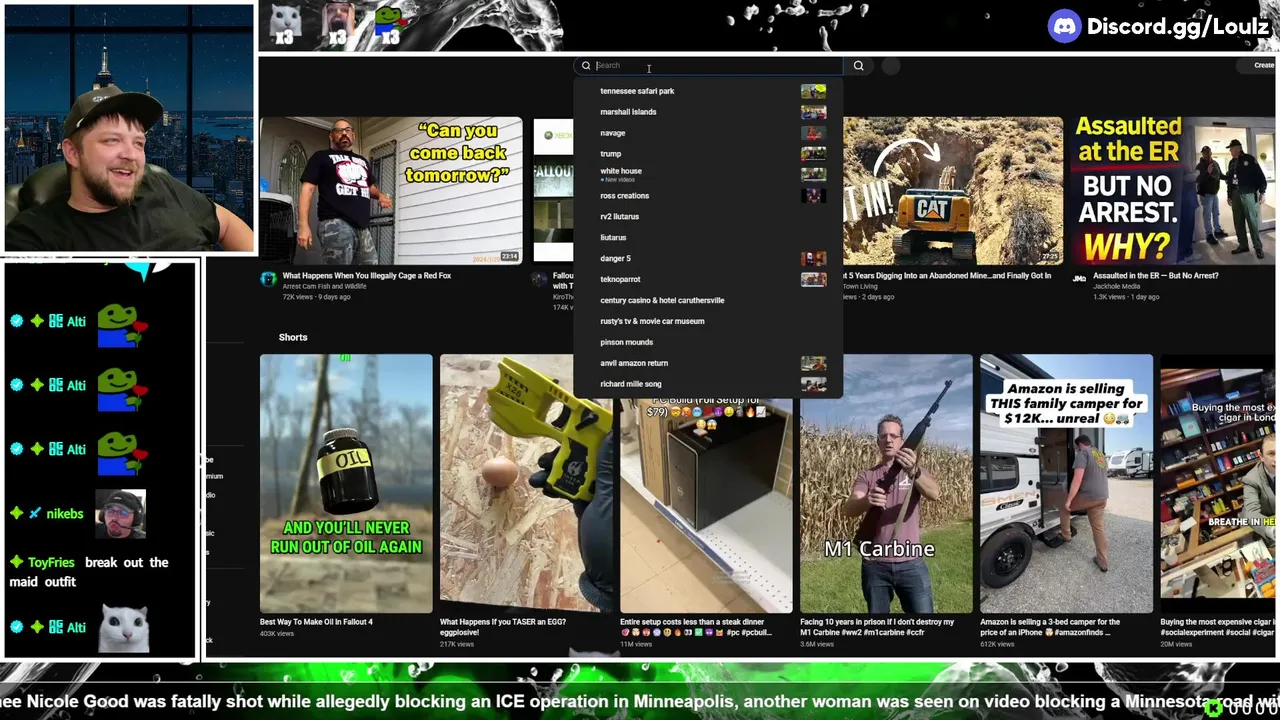Click channel avatar beside the Fallout video title

(540, 279)
